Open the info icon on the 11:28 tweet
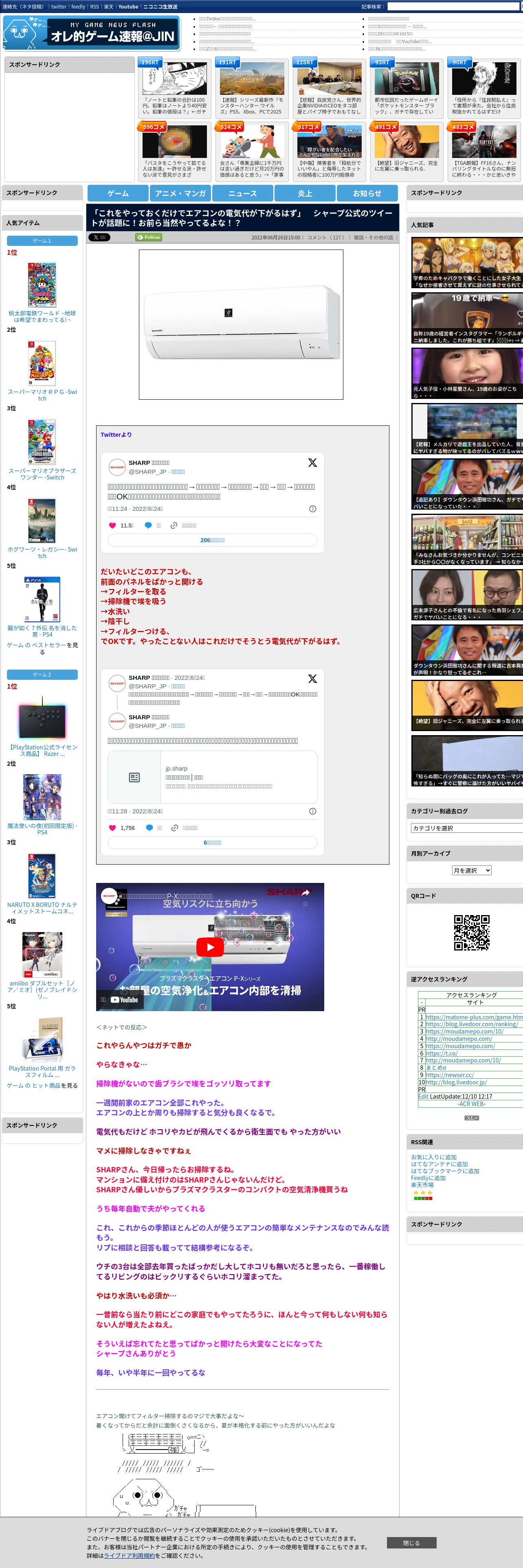This screenshot has height=1568, width=523. click(313, 811)
